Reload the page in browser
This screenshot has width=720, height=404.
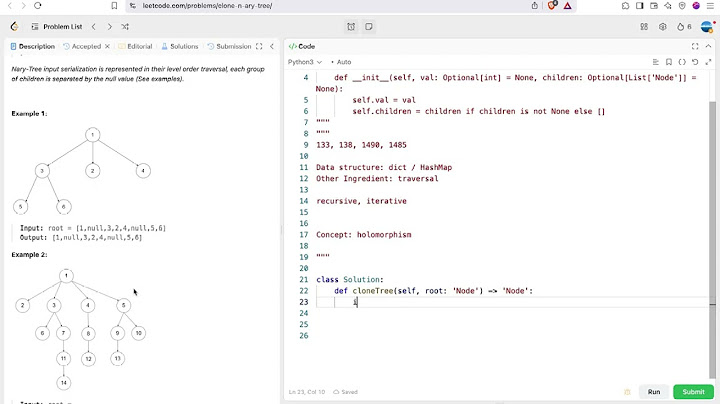click(x=38, y=6)
